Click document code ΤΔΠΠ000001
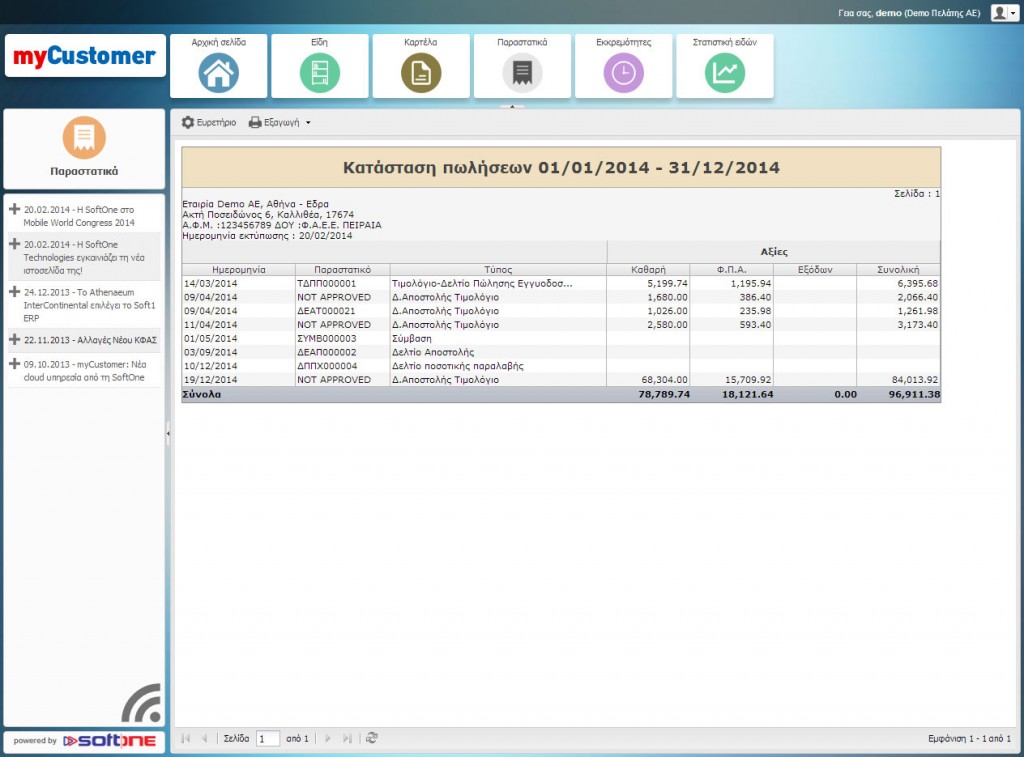Viewport: 1024px width, 757px height. pos(327,283)
